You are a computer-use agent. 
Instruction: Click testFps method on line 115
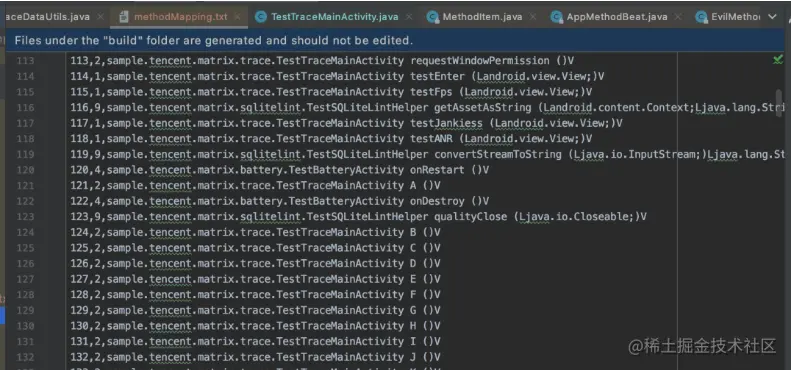coord(431,92)
